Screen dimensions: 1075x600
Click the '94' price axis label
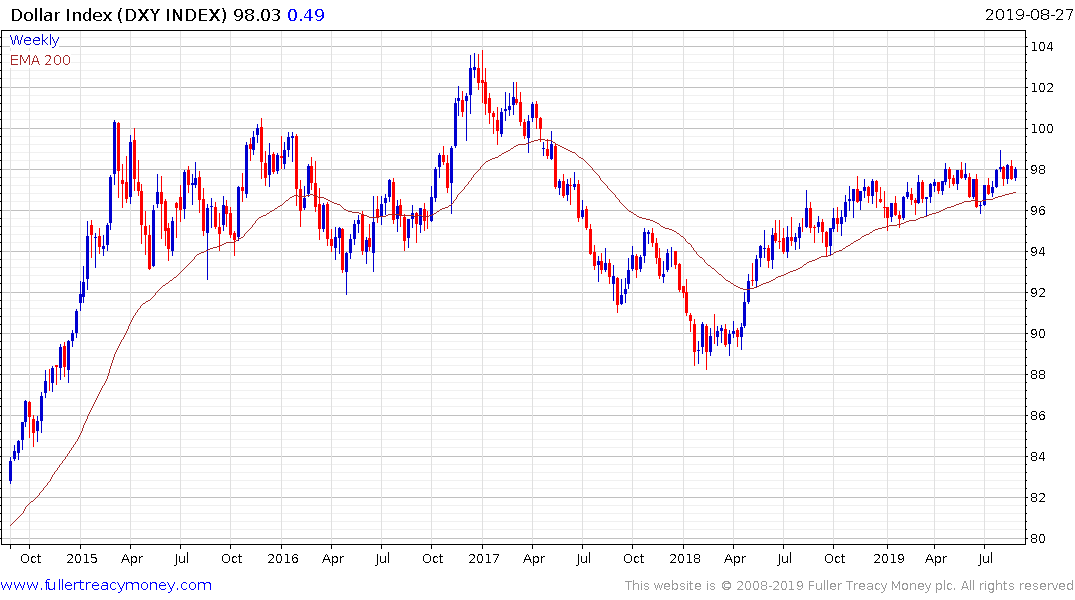pos(1039,252)
